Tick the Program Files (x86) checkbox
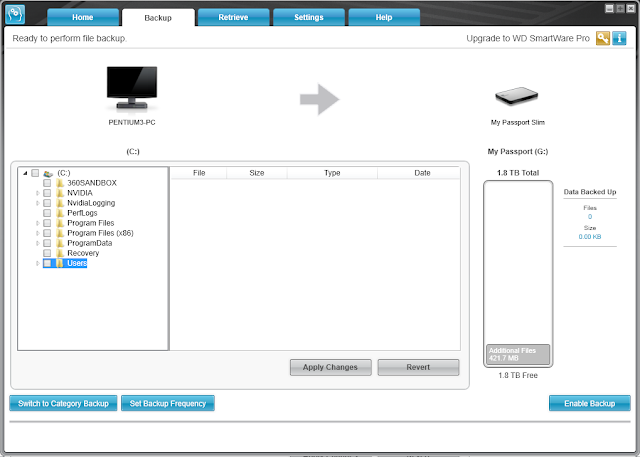Image resolution: width=640 pixels, height=457 pixels. click(x=47, y=233)
